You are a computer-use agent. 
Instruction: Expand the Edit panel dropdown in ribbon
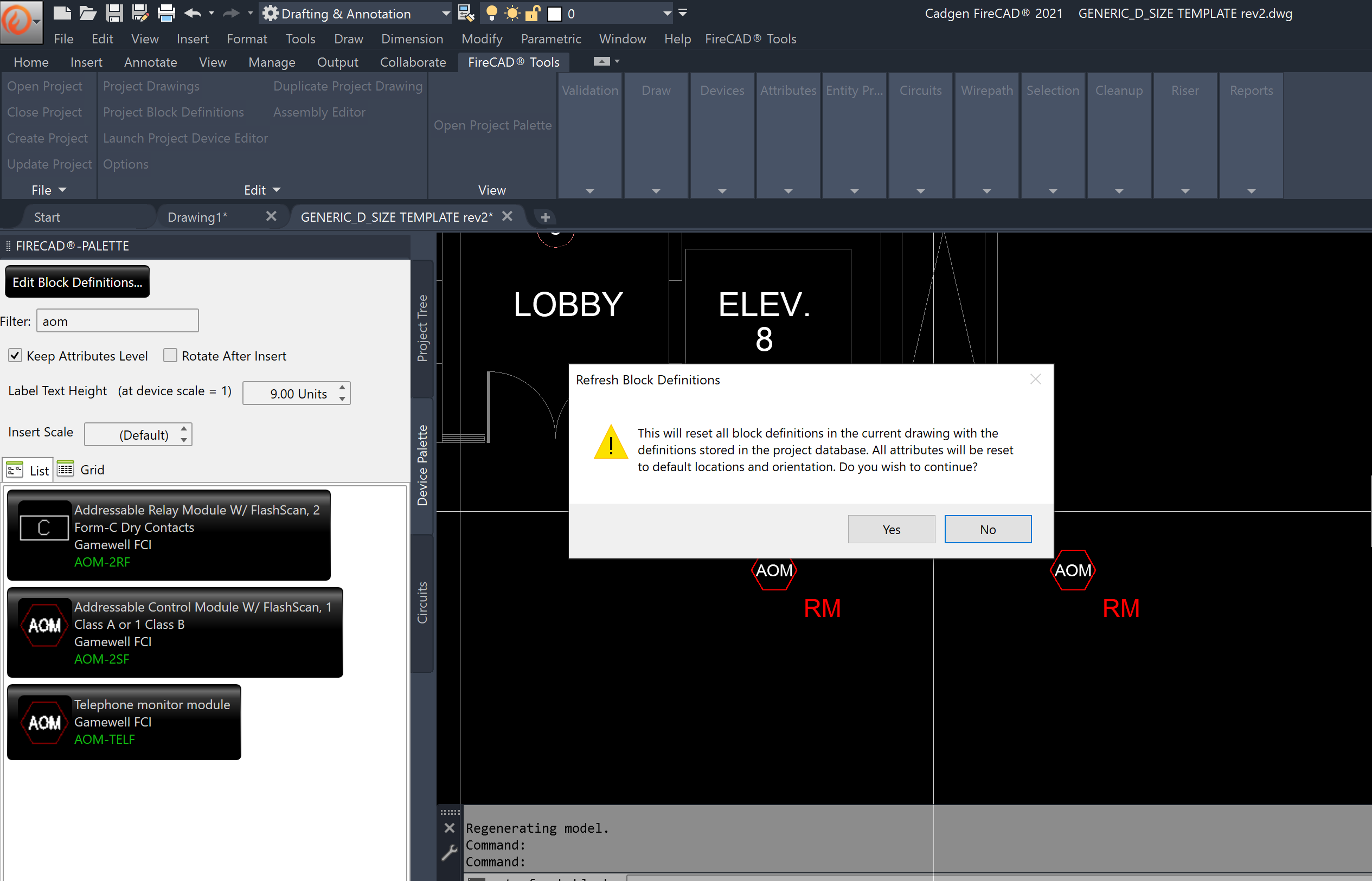tap(262, 190)
